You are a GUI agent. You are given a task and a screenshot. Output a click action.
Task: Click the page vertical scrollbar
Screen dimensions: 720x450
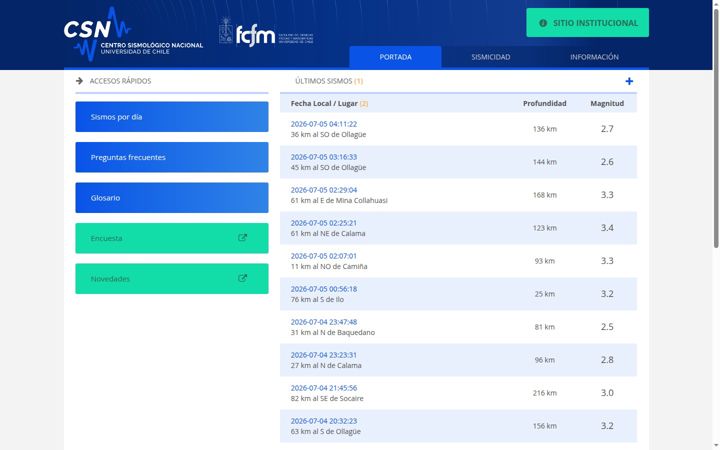(x=716, y=129)
